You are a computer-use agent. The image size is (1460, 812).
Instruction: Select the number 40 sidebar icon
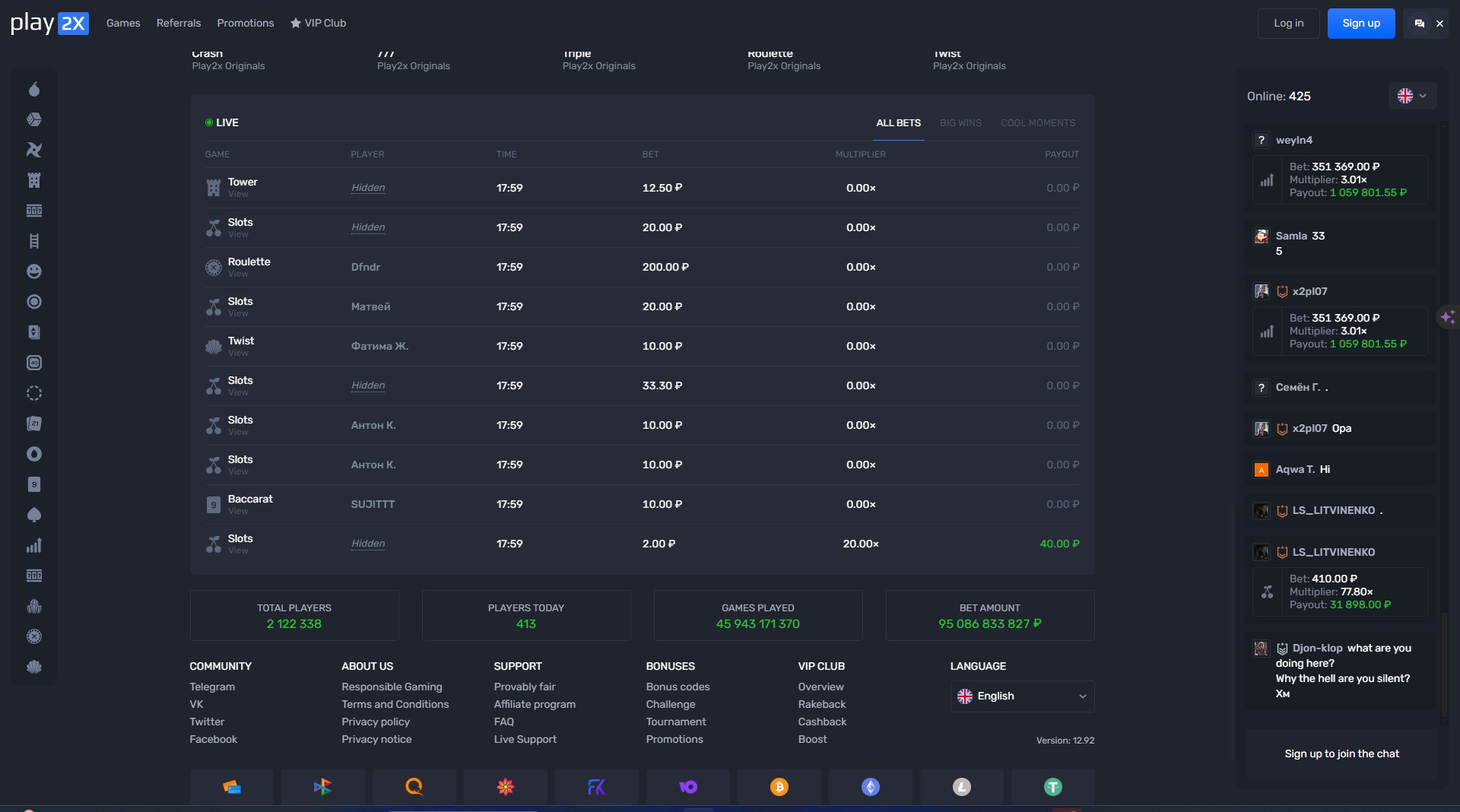coord(34,363)
